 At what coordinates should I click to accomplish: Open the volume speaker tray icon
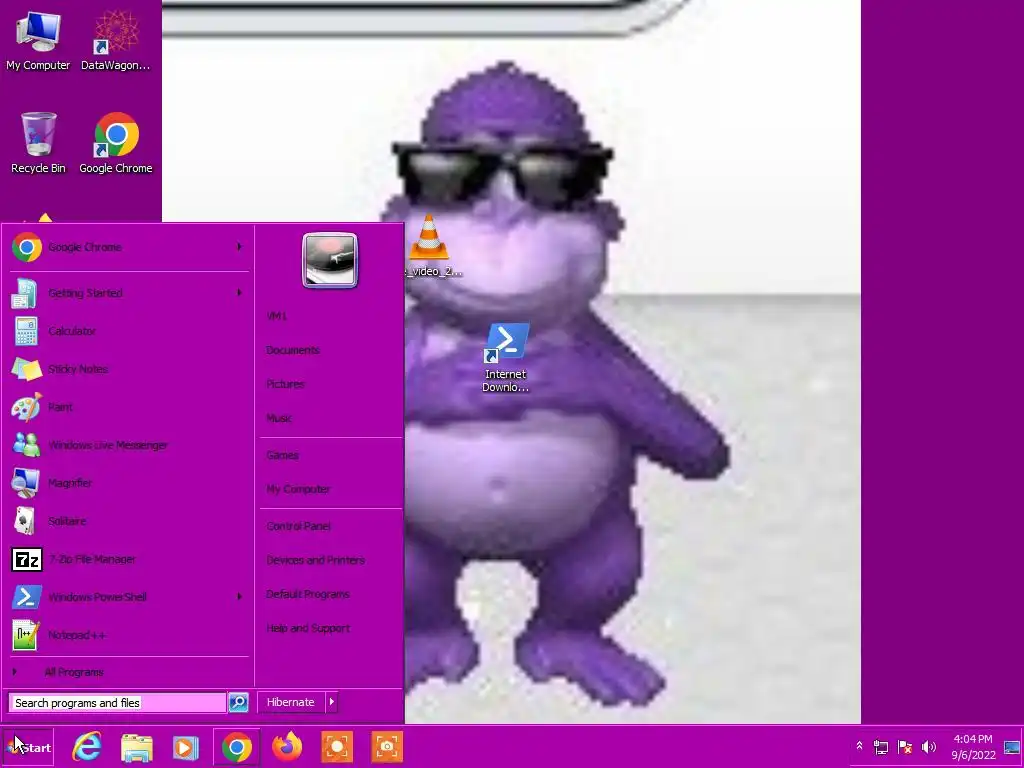929,746
